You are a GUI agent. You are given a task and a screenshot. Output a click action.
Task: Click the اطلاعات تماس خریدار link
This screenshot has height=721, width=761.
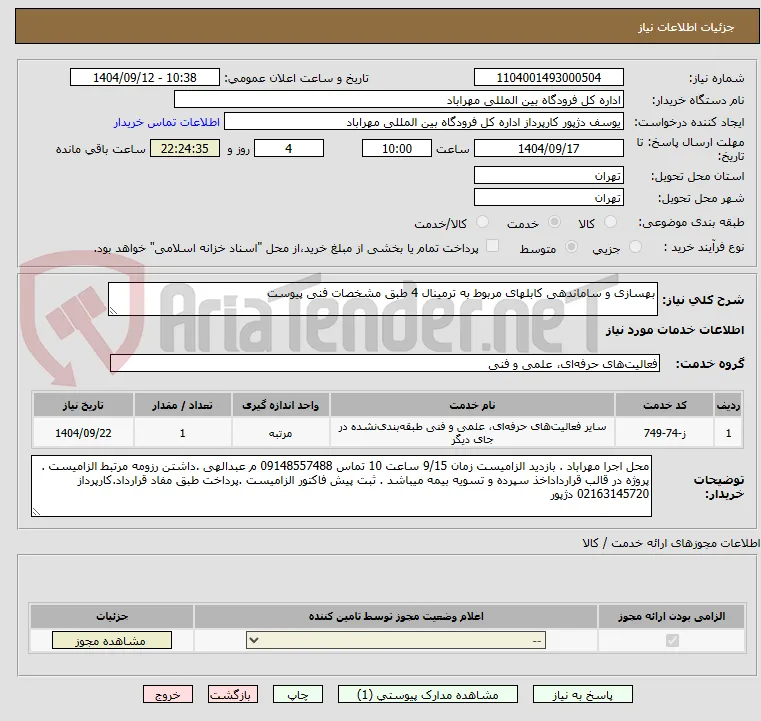pyautogui.click(x=167, y=122)
